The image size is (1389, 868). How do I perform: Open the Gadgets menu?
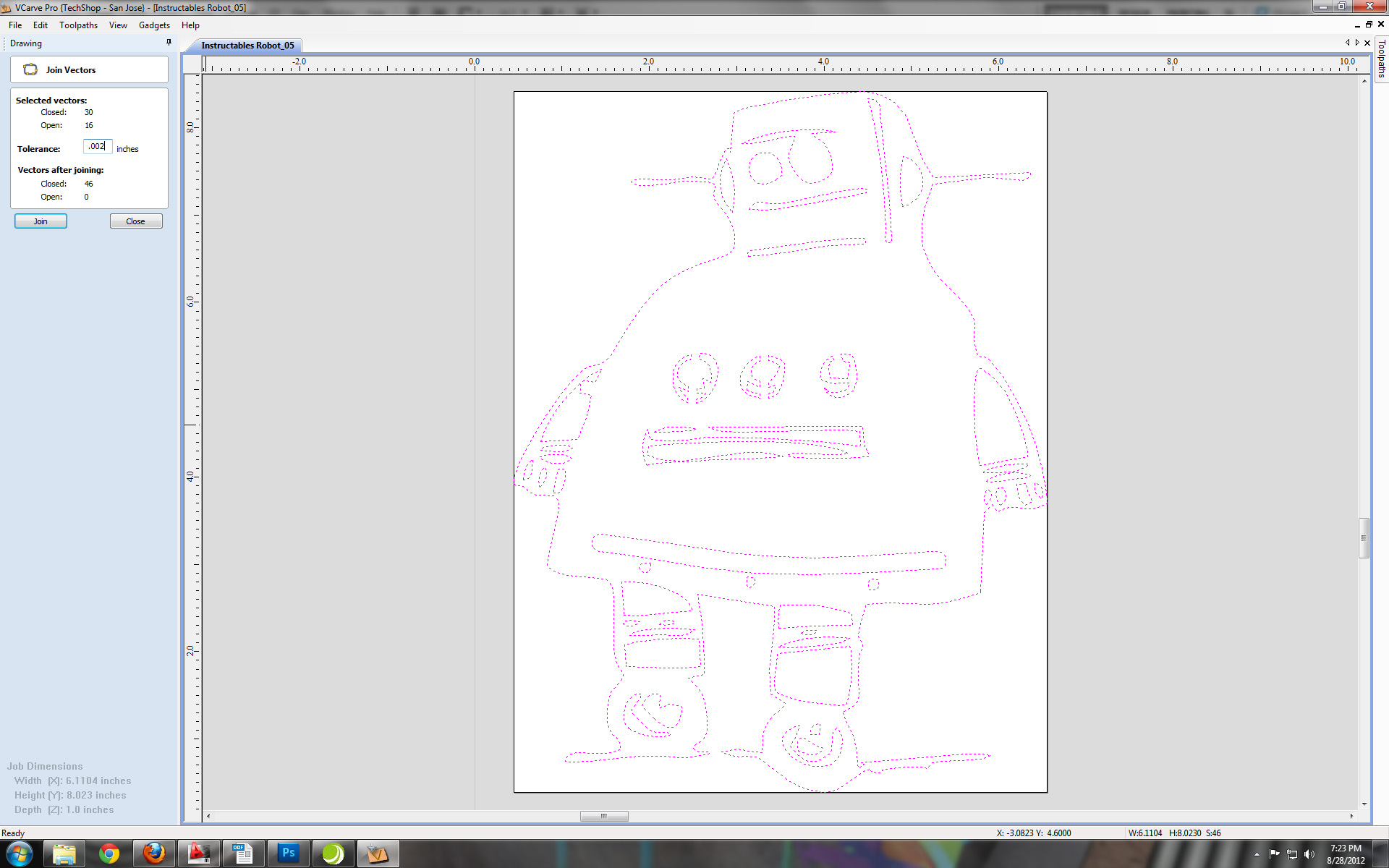[x=154, y=25]
